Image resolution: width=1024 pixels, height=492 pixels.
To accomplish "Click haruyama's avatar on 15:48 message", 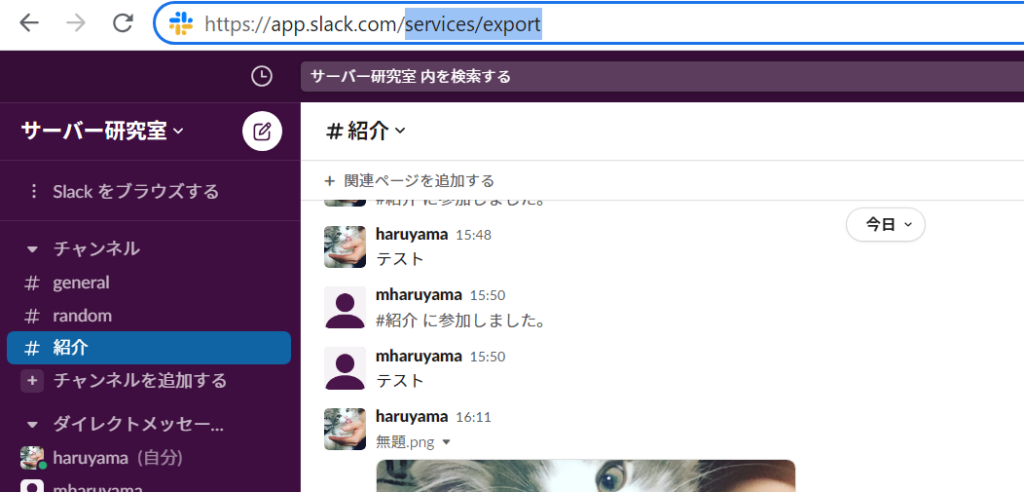I will point(345,246).
